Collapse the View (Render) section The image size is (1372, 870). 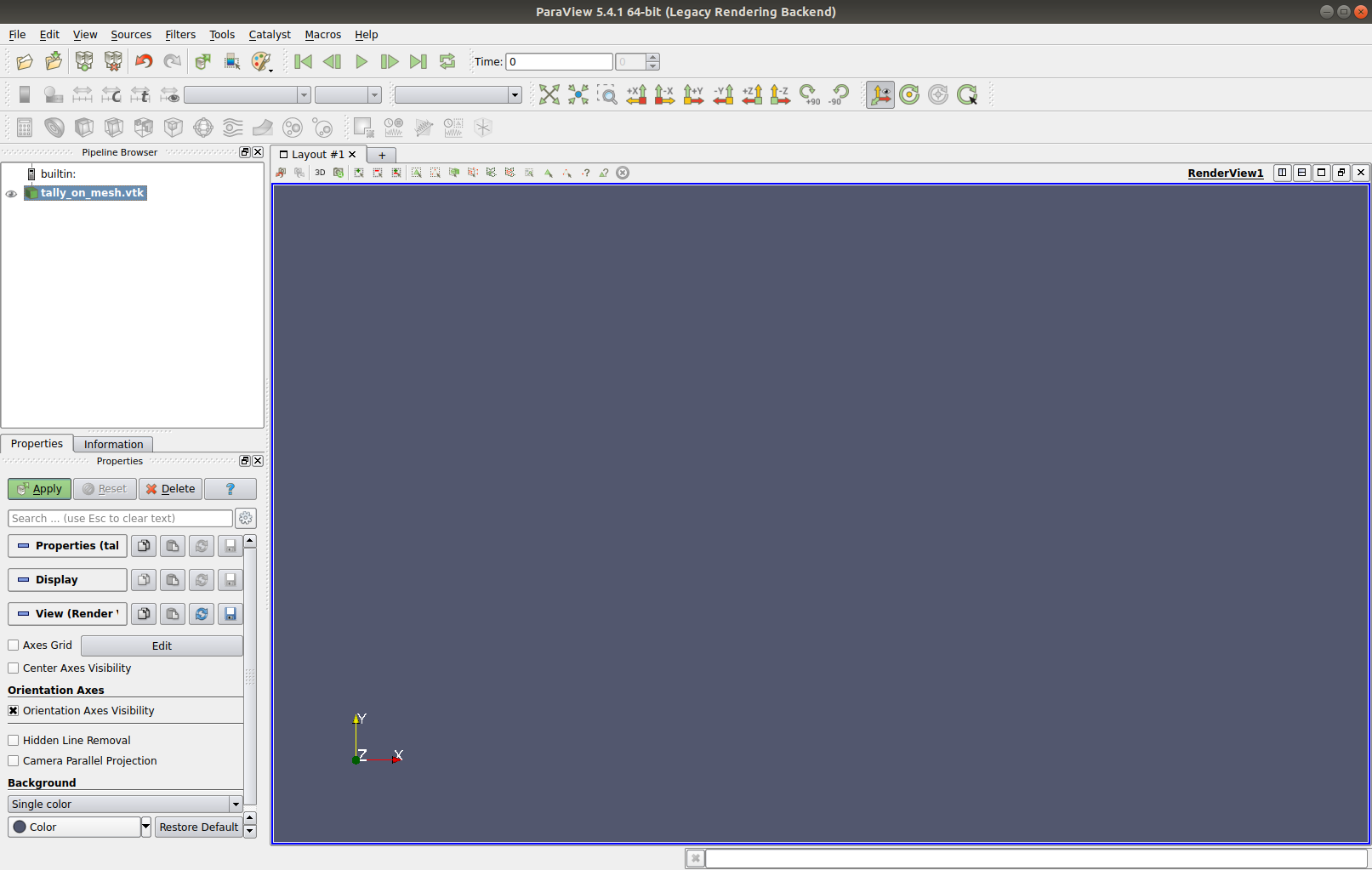click(x=66, y=613)
